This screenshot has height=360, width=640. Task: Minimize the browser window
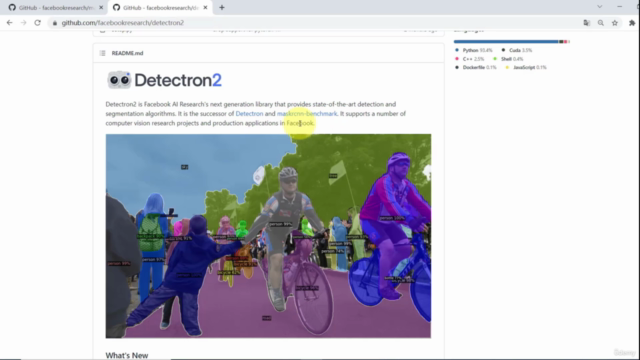pyautogui.click(x=620, y=7)
